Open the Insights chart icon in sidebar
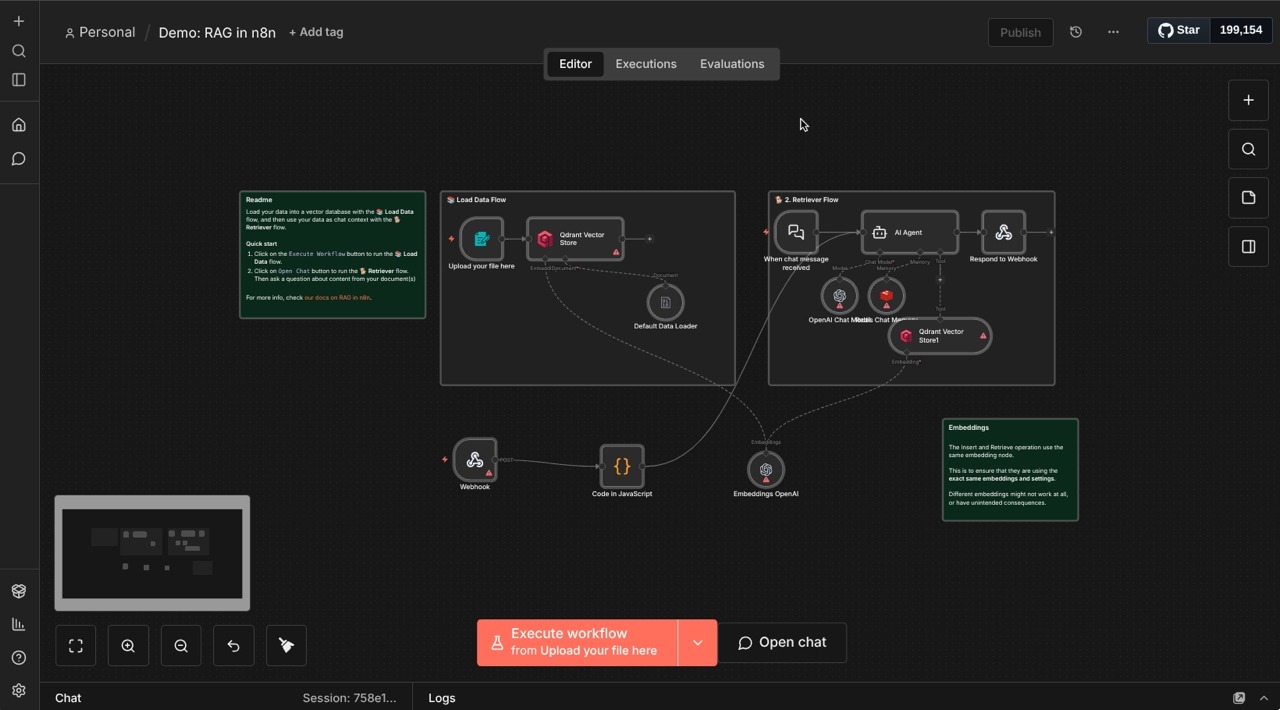 (19, 624)
